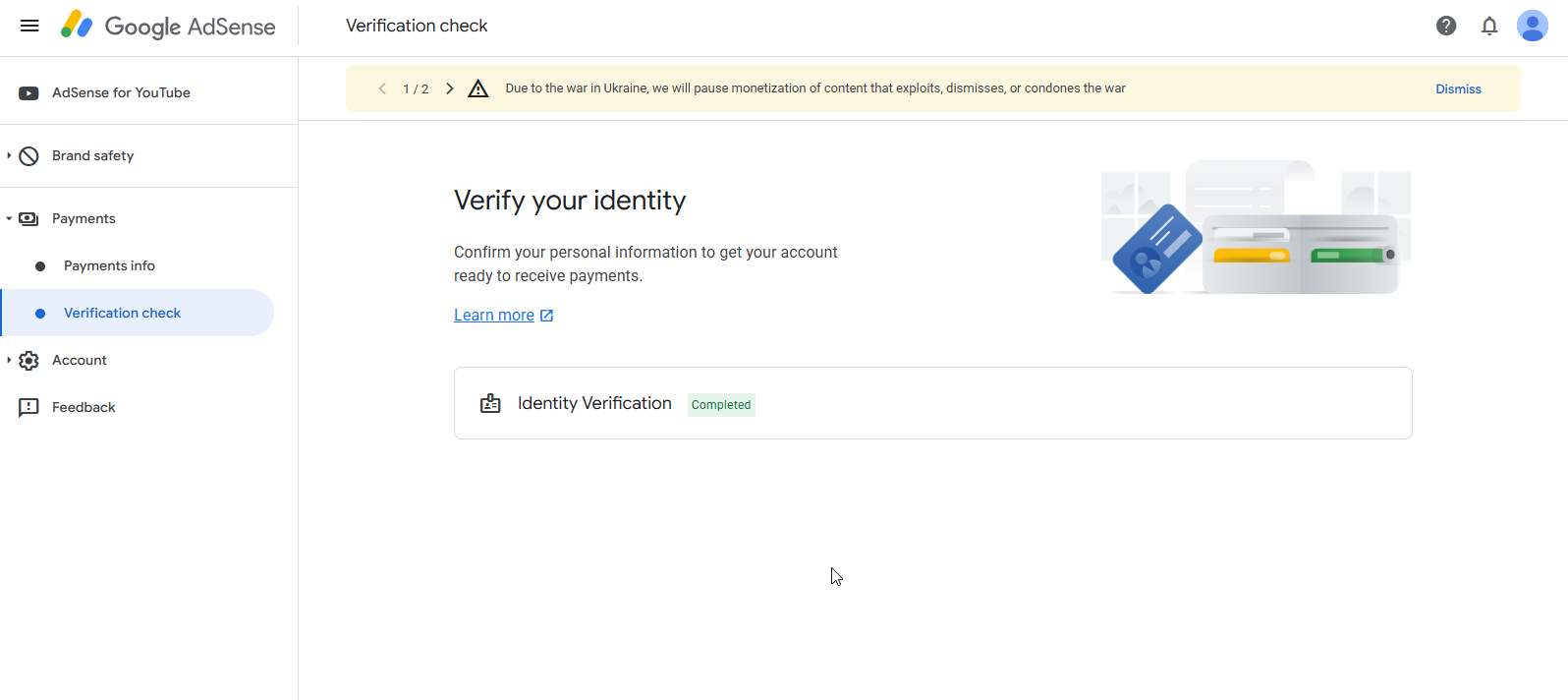Expand the Brand safety section arrow

[9, 155]
